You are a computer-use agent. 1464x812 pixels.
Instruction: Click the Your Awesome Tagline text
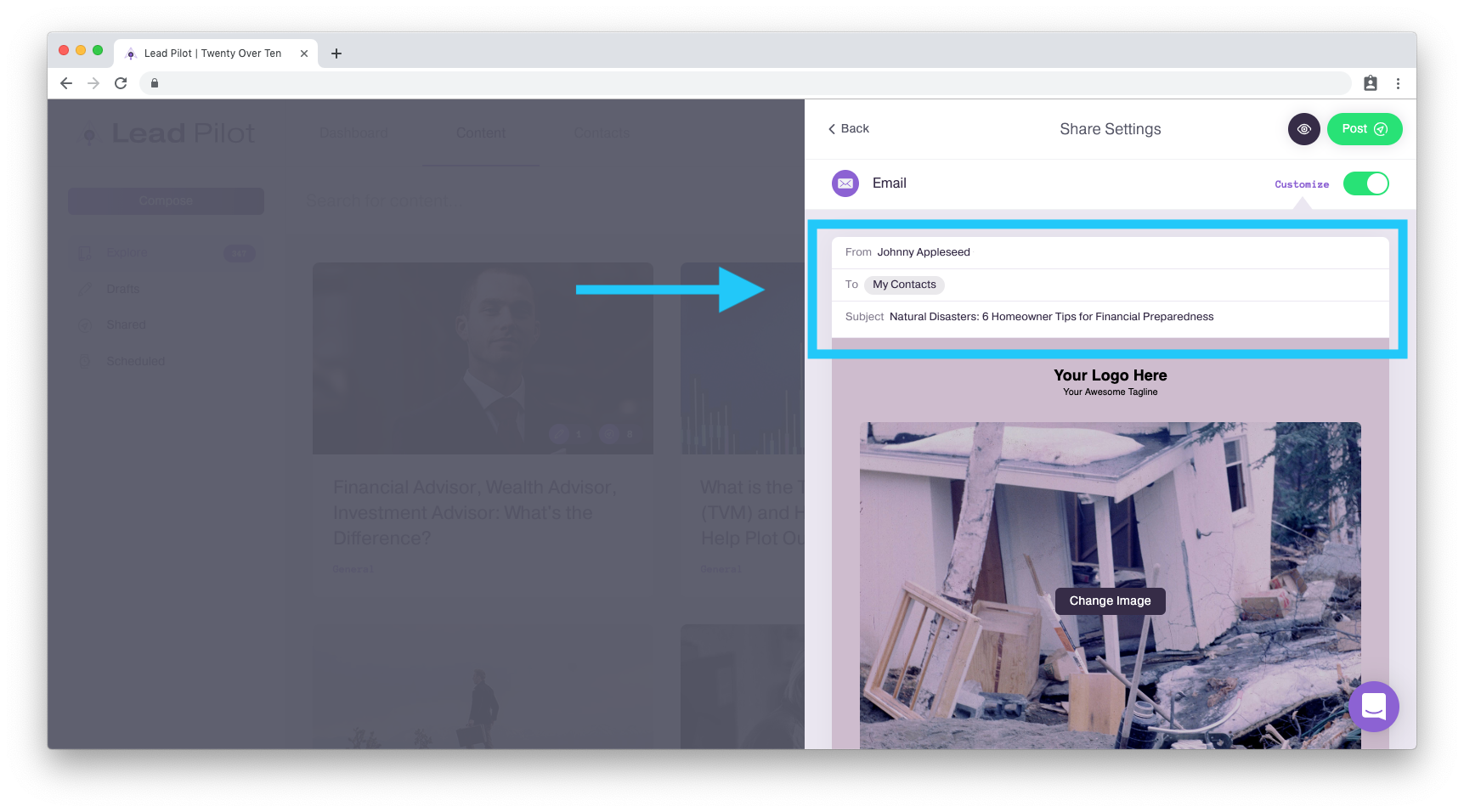click(x=1110, y=392)
